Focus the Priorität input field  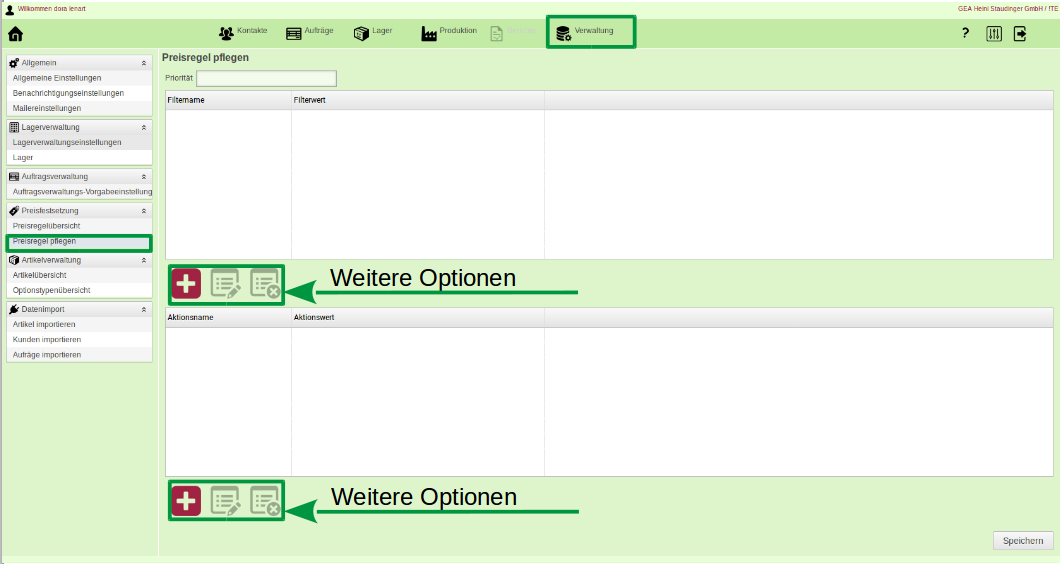pos(266,78)
